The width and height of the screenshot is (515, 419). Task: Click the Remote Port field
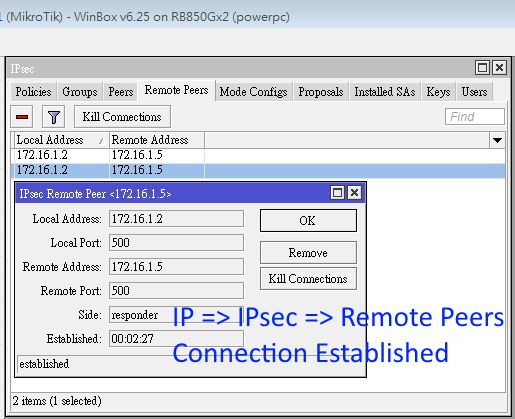[176, 291]
